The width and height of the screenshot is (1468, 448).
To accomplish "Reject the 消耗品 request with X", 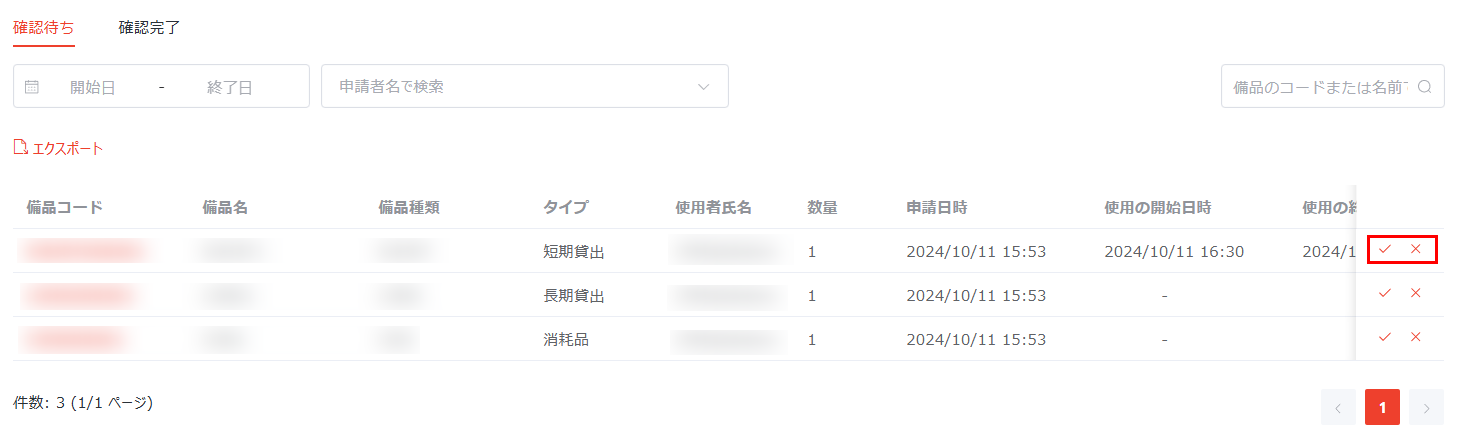I will tap(1416, 337).
